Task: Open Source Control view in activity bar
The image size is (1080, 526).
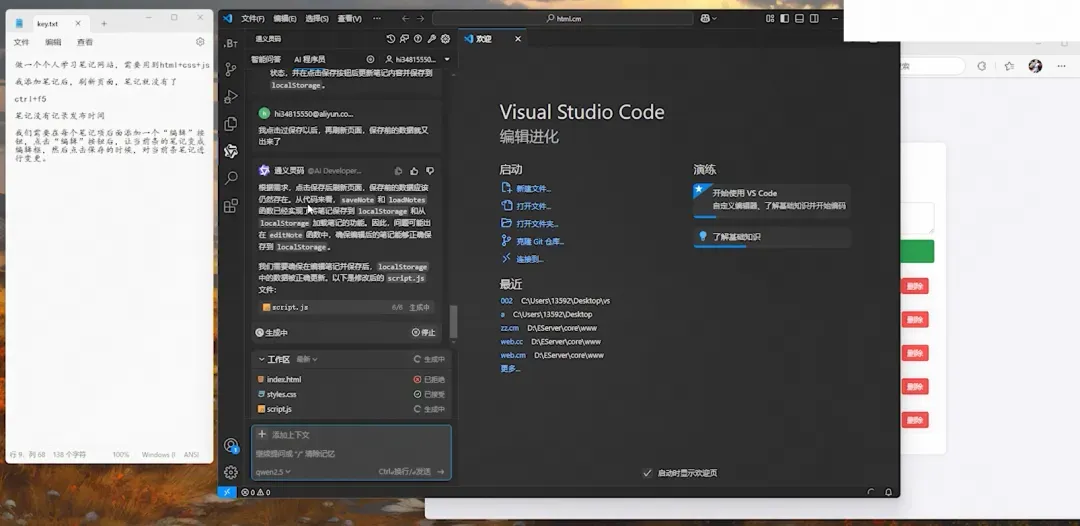Action: coord(231,70)
